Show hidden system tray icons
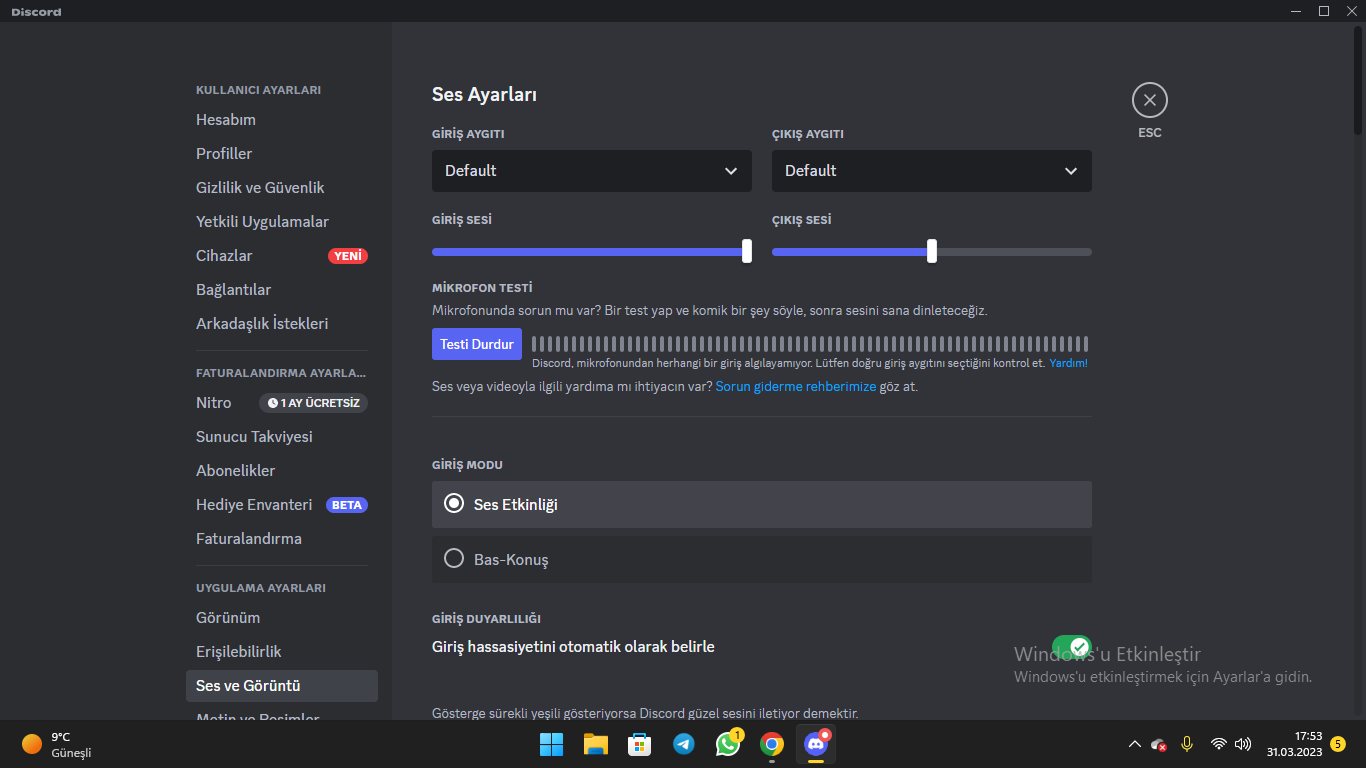1366x768 pixels. point(1134,744)
